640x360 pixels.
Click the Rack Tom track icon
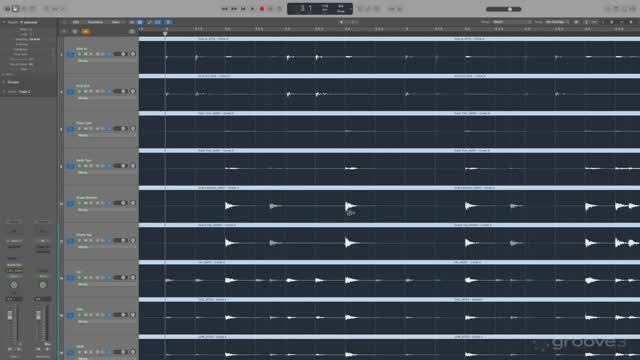coord(71,166)
